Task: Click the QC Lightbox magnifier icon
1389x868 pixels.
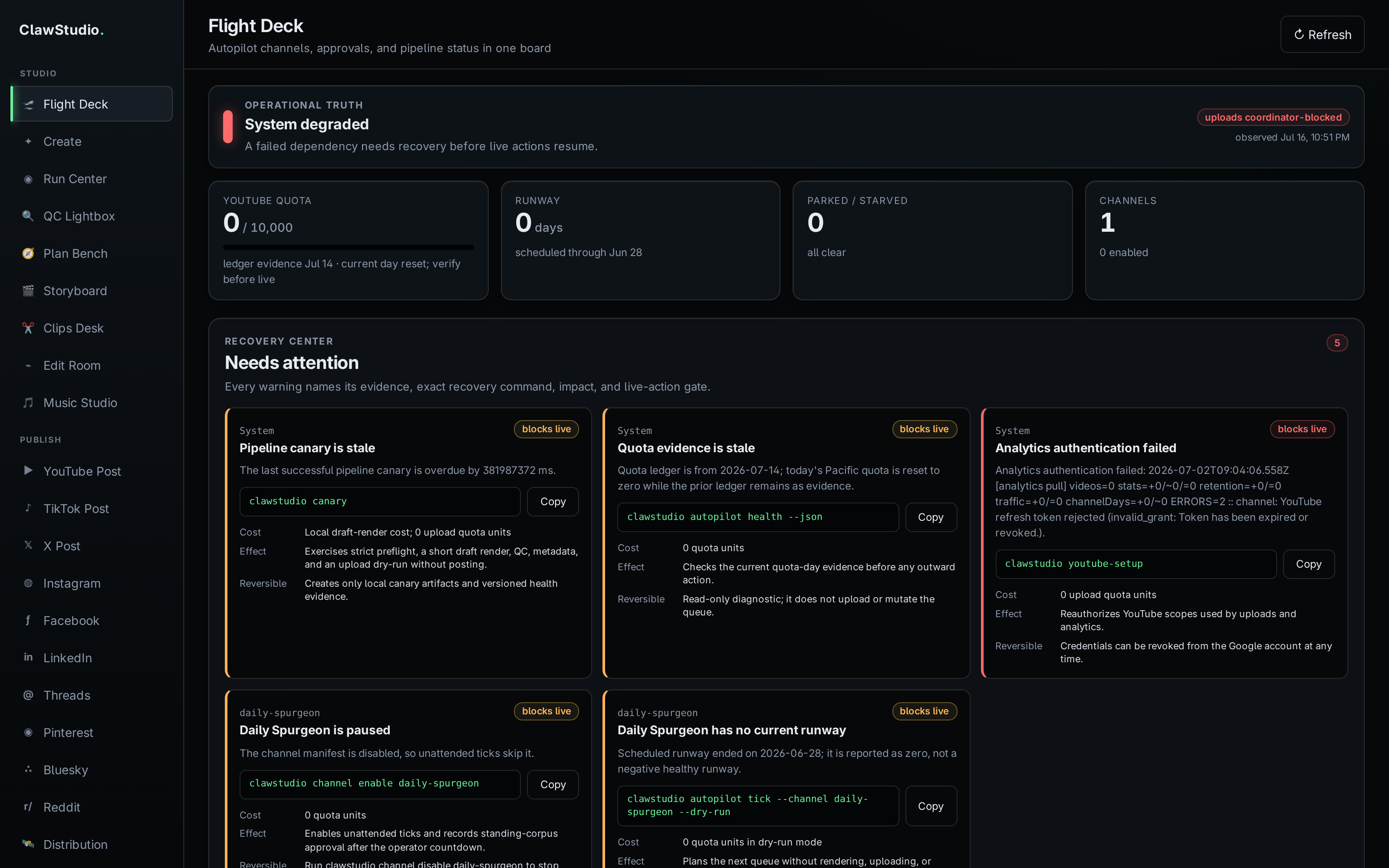Action: pyautogui.click(x=28, y=217)
